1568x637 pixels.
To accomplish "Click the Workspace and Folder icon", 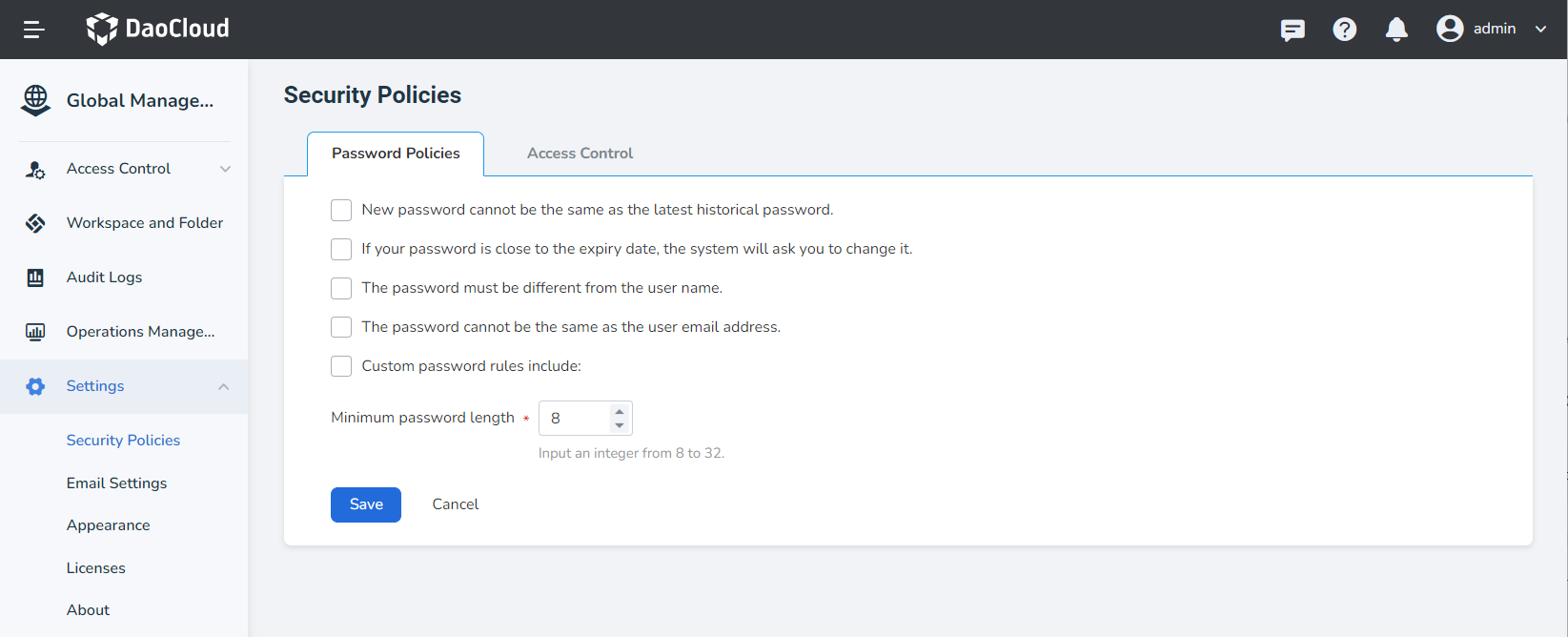I will pos(35,223).
